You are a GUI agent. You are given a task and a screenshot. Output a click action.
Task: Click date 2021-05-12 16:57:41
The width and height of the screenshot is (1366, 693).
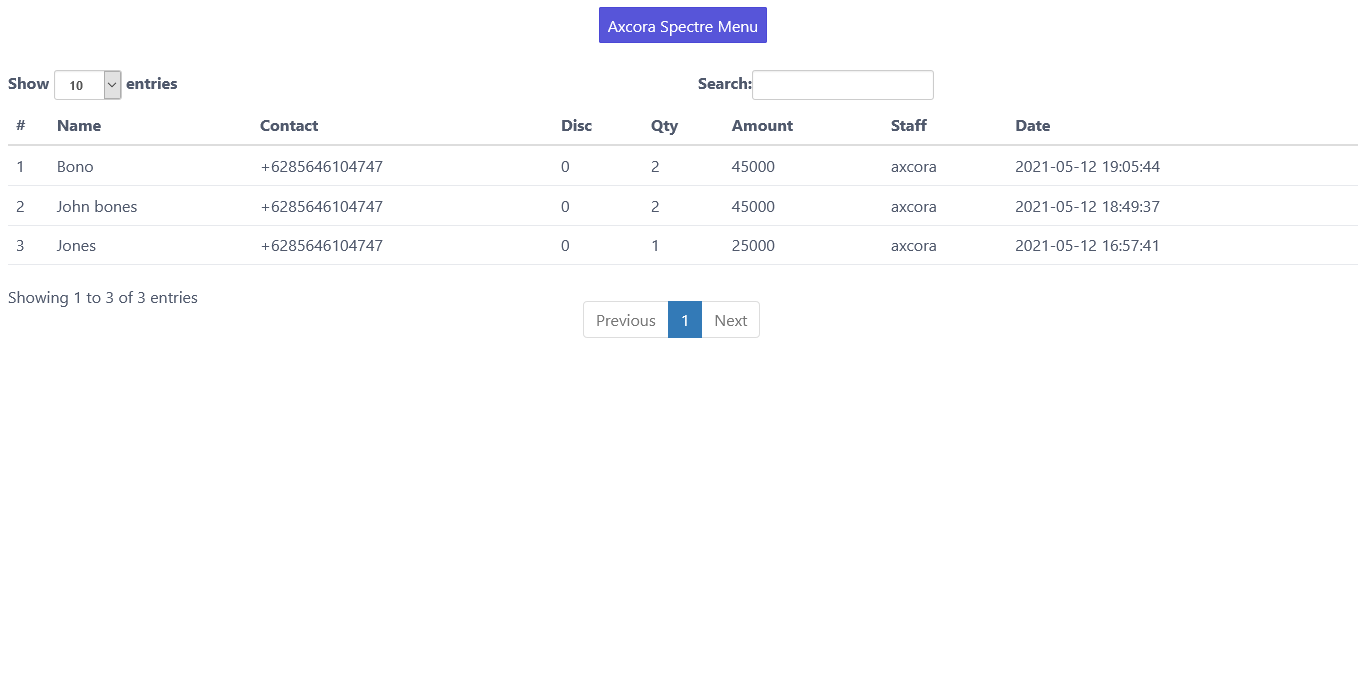[x=1087, y=246]
